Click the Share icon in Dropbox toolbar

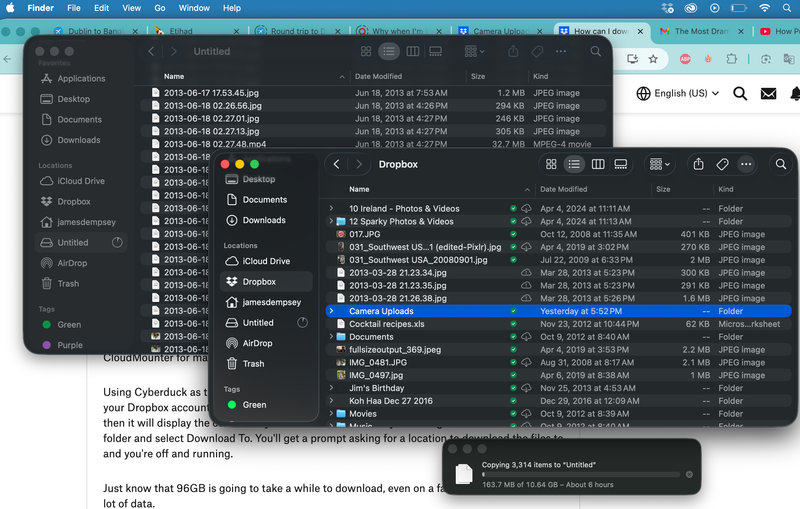tap(699, 164)
